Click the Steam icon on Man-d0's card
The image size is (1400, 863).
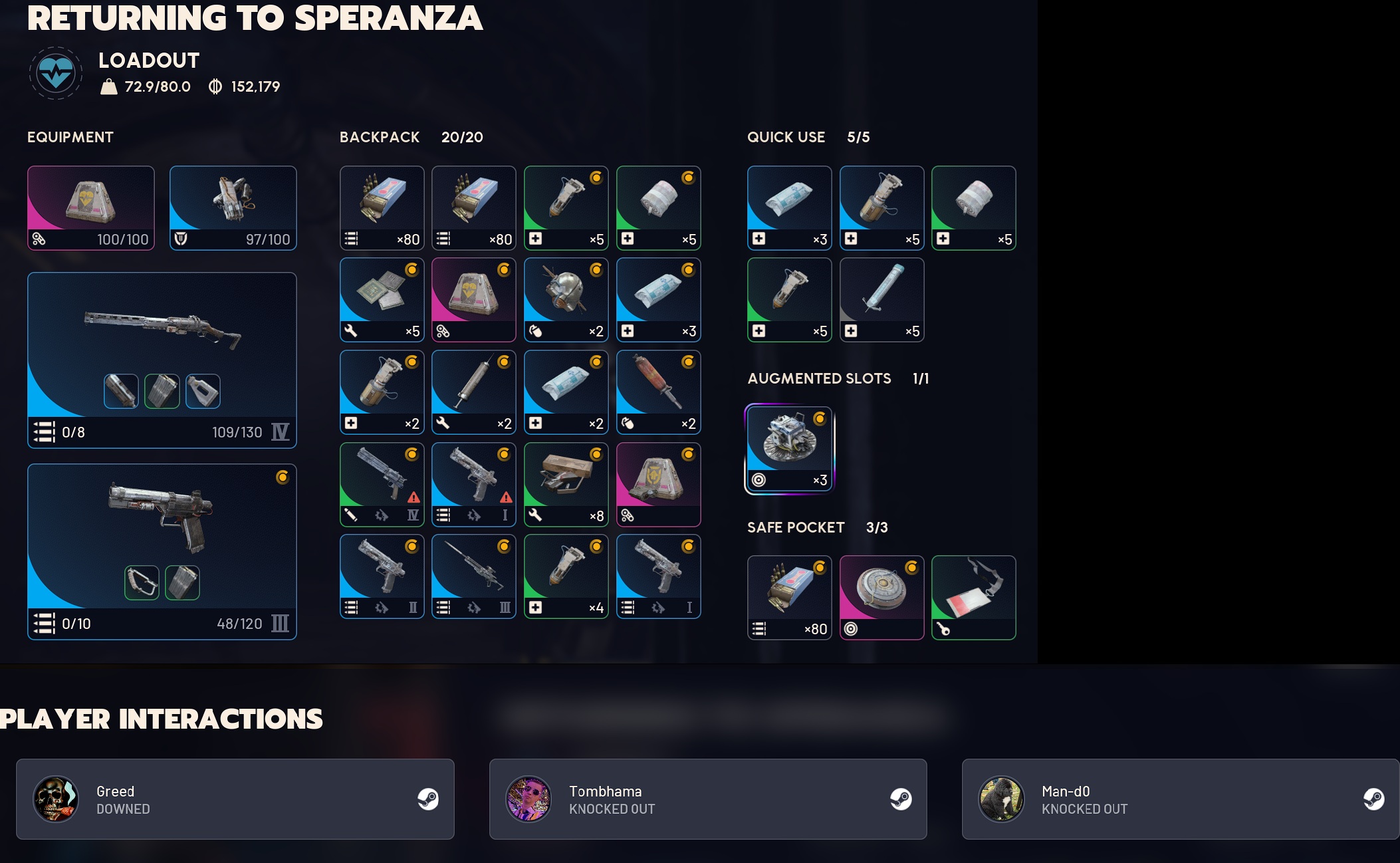click(1373, 799)
